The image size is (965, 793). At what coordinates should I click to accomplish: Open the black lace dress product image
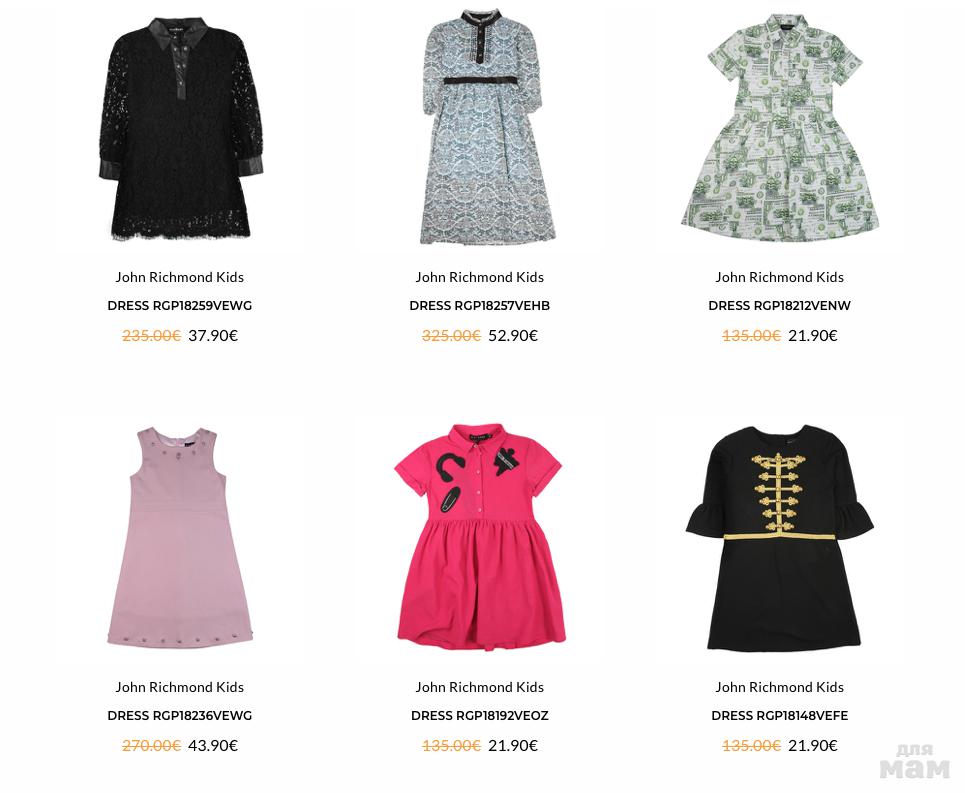tap(180, 128)
